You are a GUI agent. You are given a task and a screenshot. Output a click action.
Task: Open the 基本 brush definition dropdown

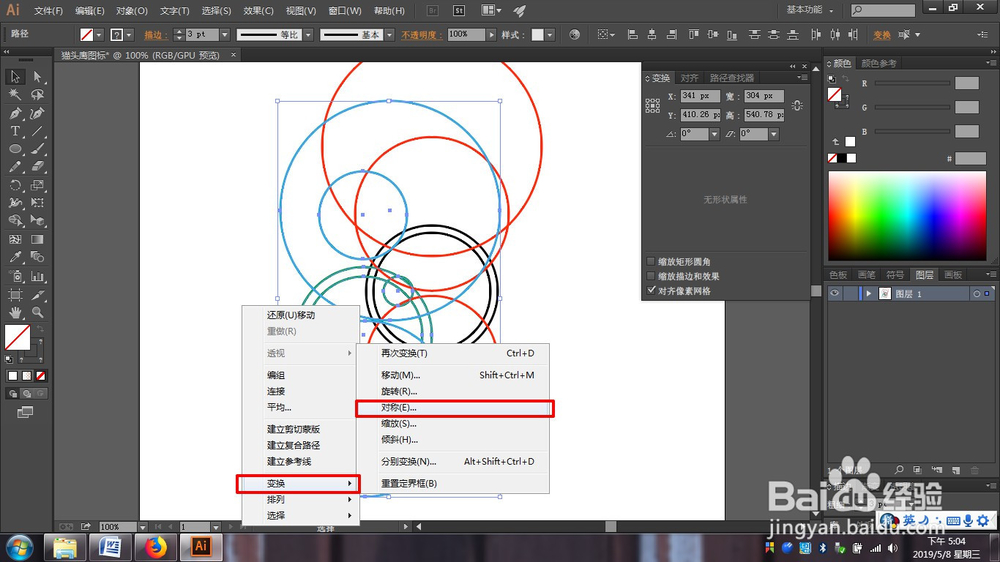tap(389, 34)
